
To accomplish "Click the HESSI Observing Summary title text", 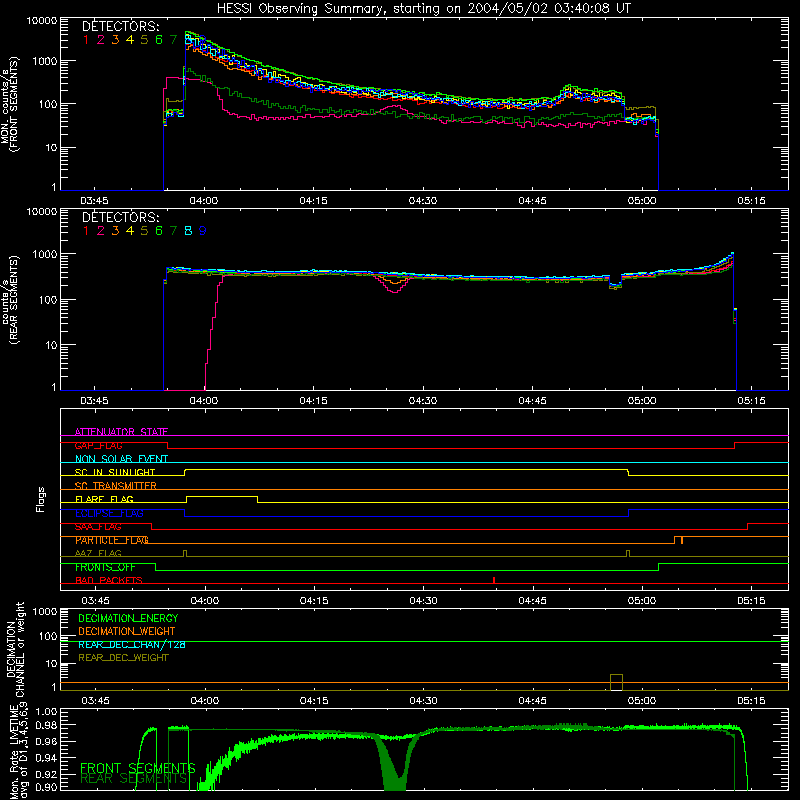I will pyautogui.click(x=423, y=9).
